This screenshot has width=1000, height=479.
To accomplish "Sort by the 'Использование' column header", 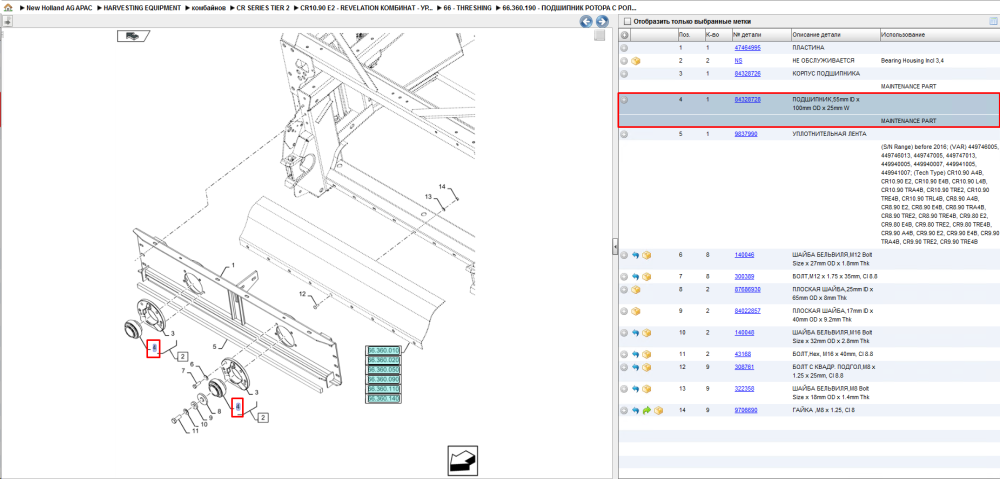I will [939, 34].
